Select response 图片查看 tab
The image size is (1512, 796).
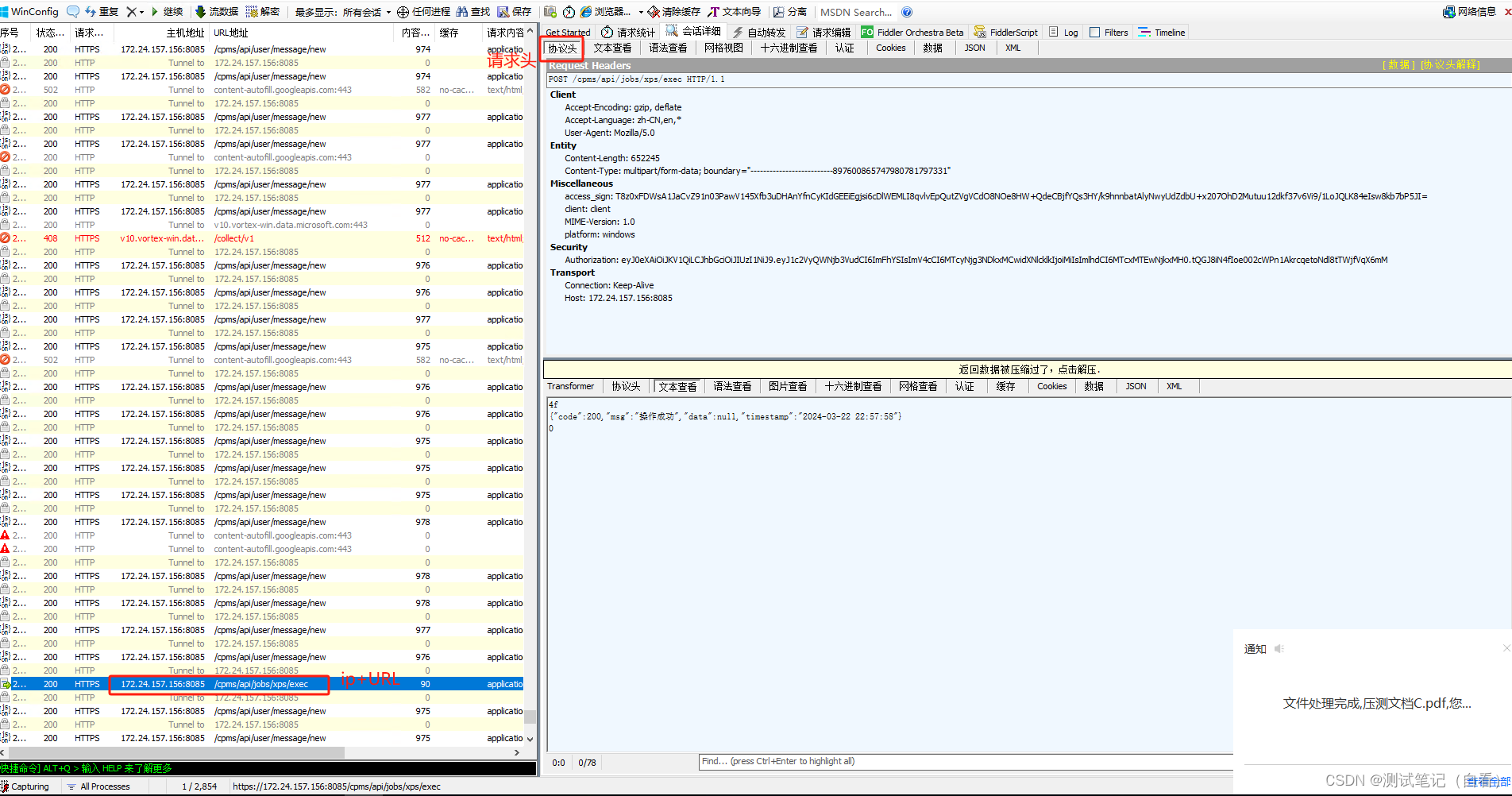click(x=788, y=386)
